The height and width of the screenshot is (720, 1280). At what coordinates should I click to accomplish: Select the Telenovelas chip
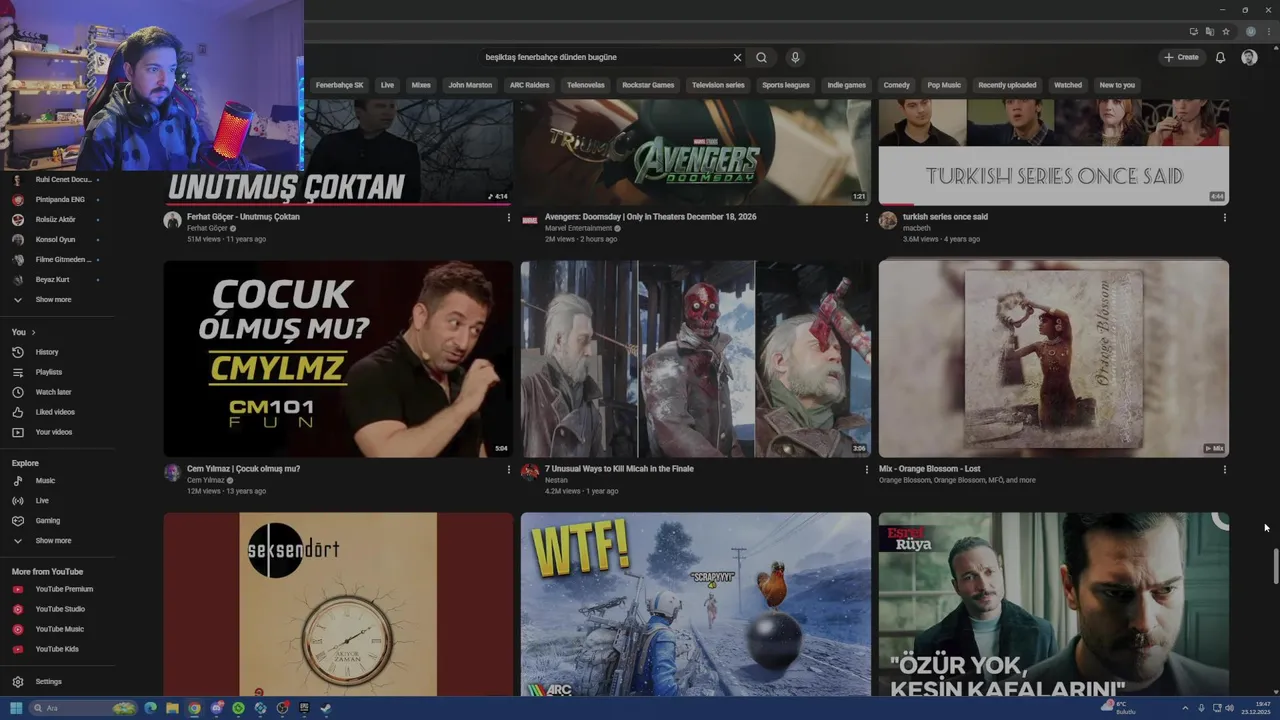[586, 85]
